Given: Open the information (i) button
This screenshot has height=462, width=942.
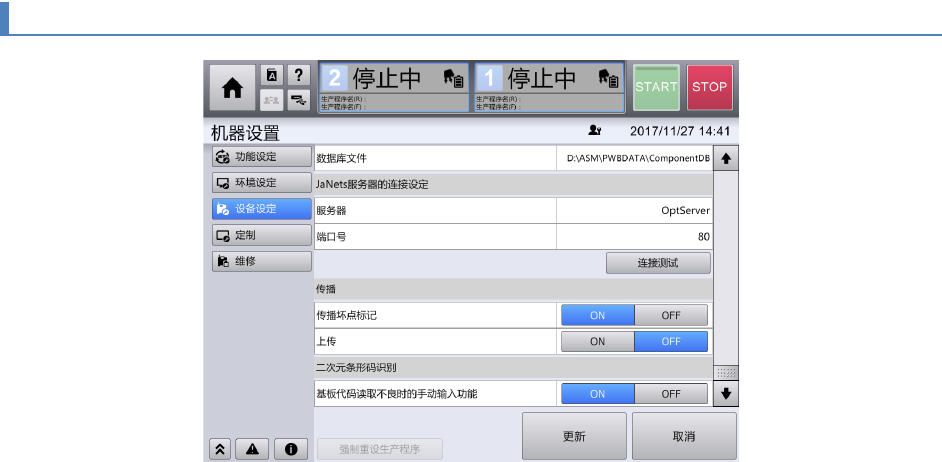Looking at the screenshot, I should point(291,449).
